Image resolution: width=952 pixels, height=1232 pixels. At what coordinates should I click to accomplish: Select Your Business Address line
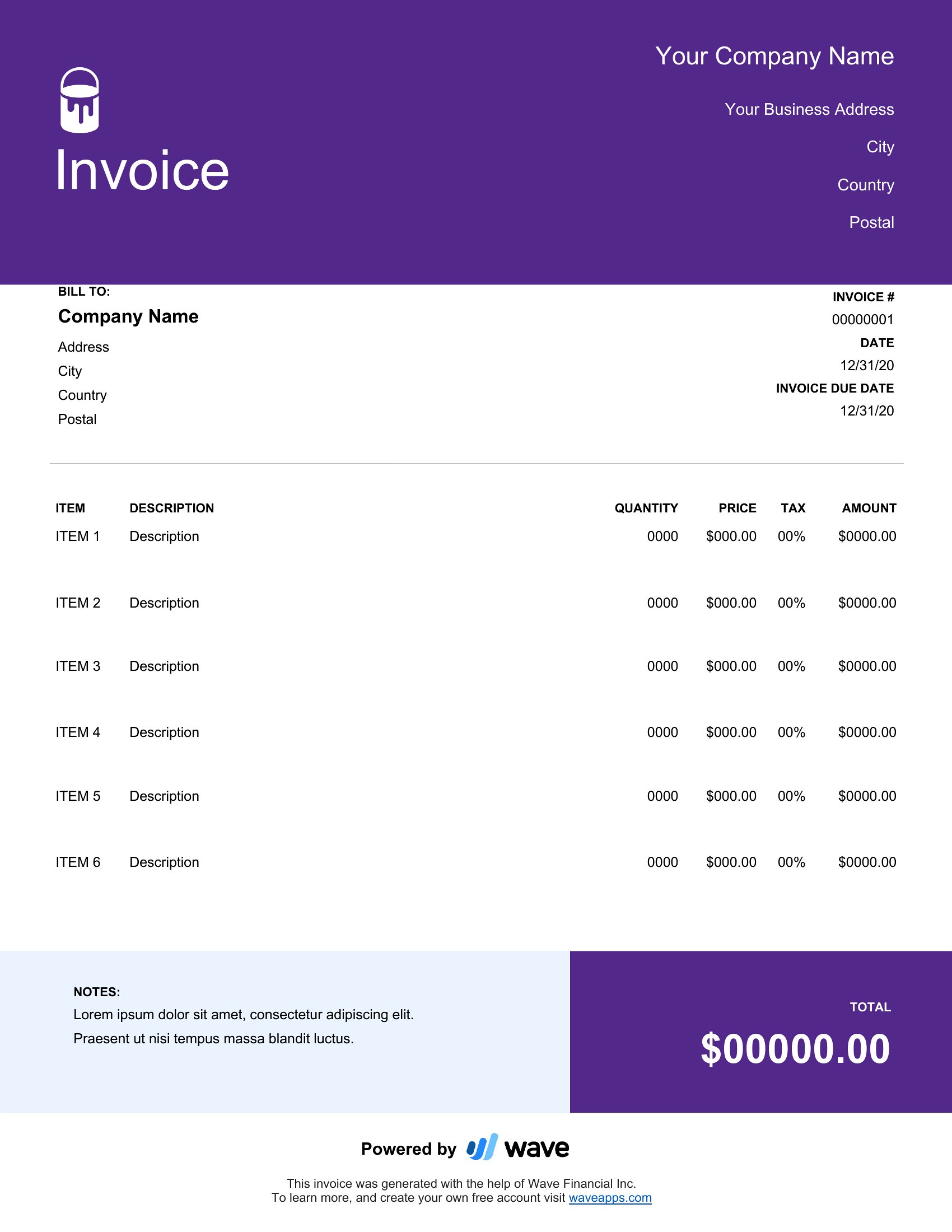pyautogui.click(x=809, y=109)
